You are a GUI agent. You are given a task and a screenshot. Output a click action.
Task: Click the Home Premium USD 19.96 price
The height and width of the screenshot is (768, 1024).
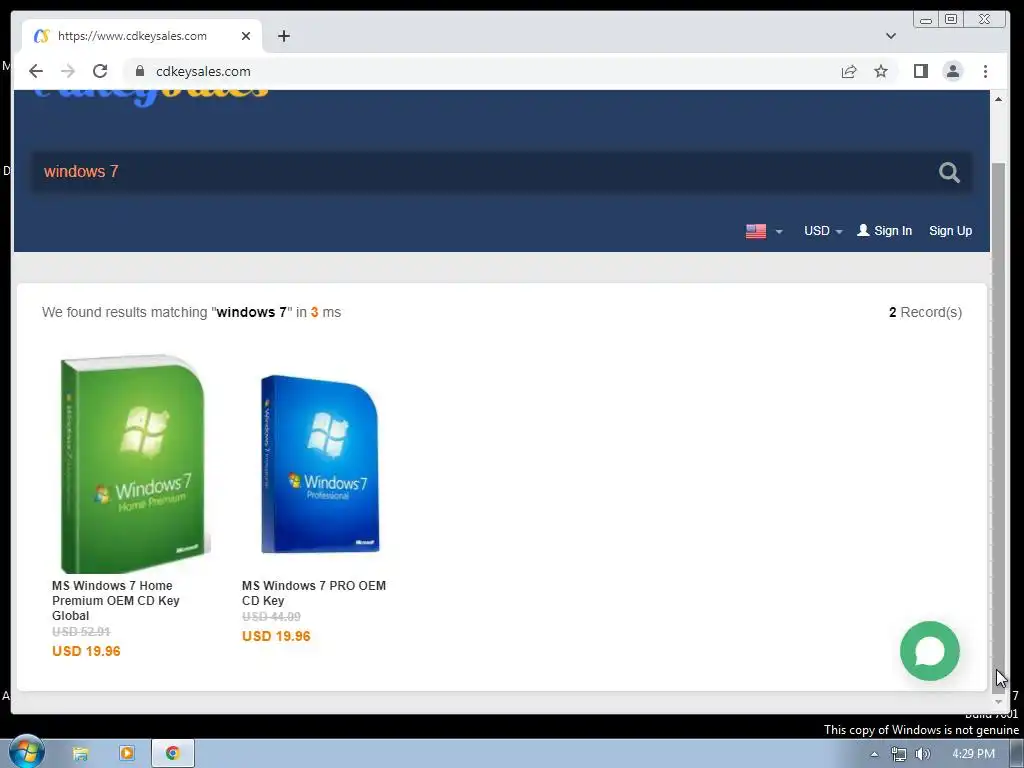[x=86, y=651]
